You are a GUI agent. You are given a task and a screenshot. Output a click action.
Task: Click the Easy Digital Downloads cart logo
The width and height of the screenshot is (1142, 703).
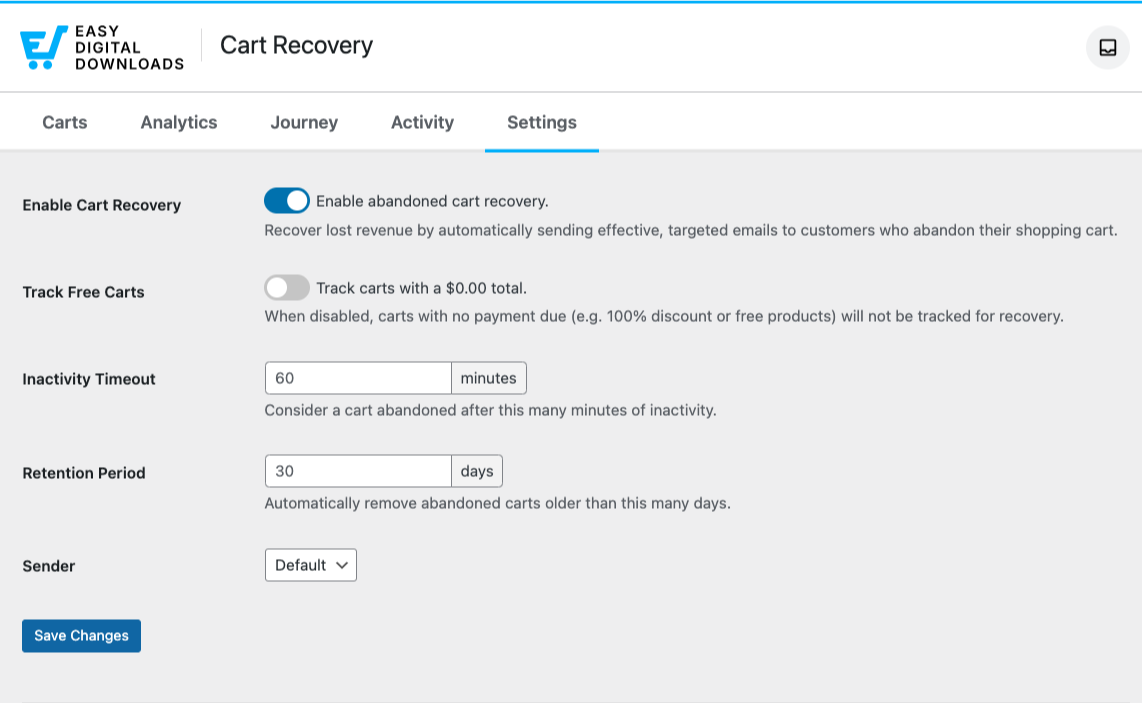click(44, 47)
